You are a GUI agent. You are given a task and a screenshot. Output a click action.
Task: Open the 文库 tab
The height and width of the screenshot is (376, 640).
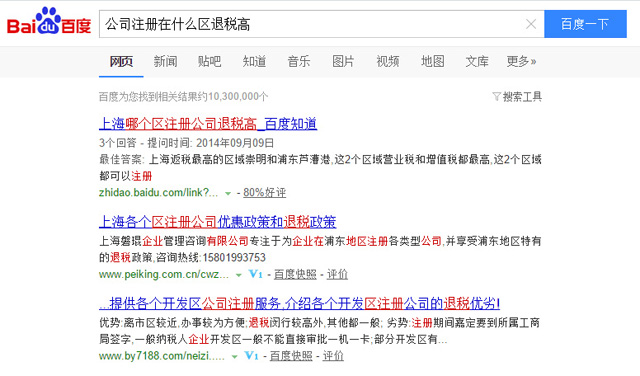click(x=477, y=61)
